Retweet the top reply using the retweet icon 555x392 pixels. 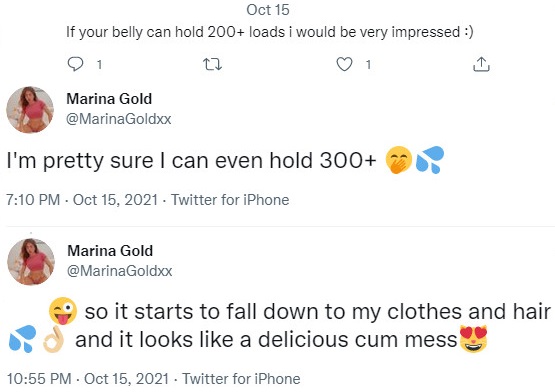tap(212, 64)
